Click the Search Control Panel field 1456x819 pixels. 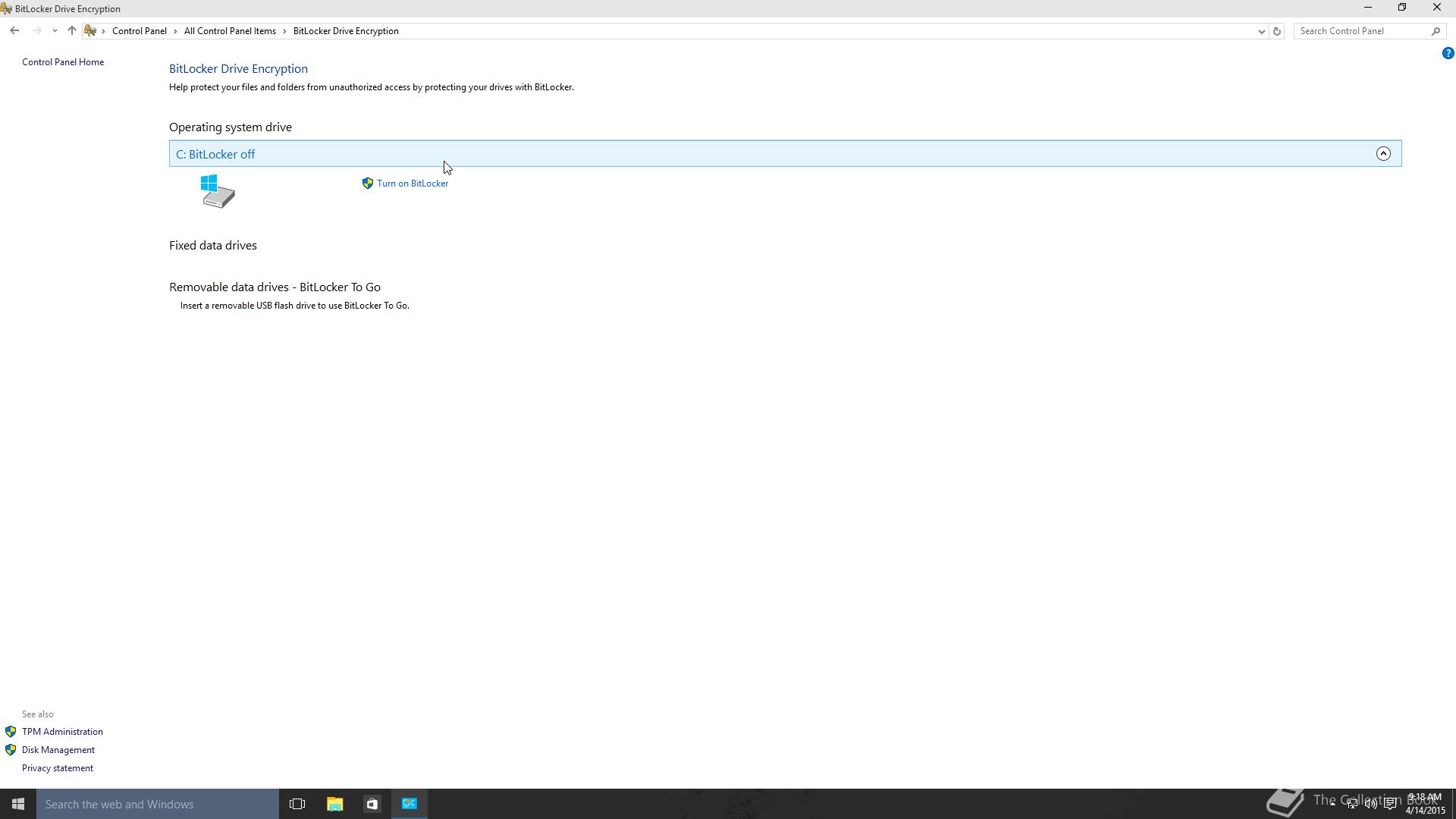(x=1362, y=31)
